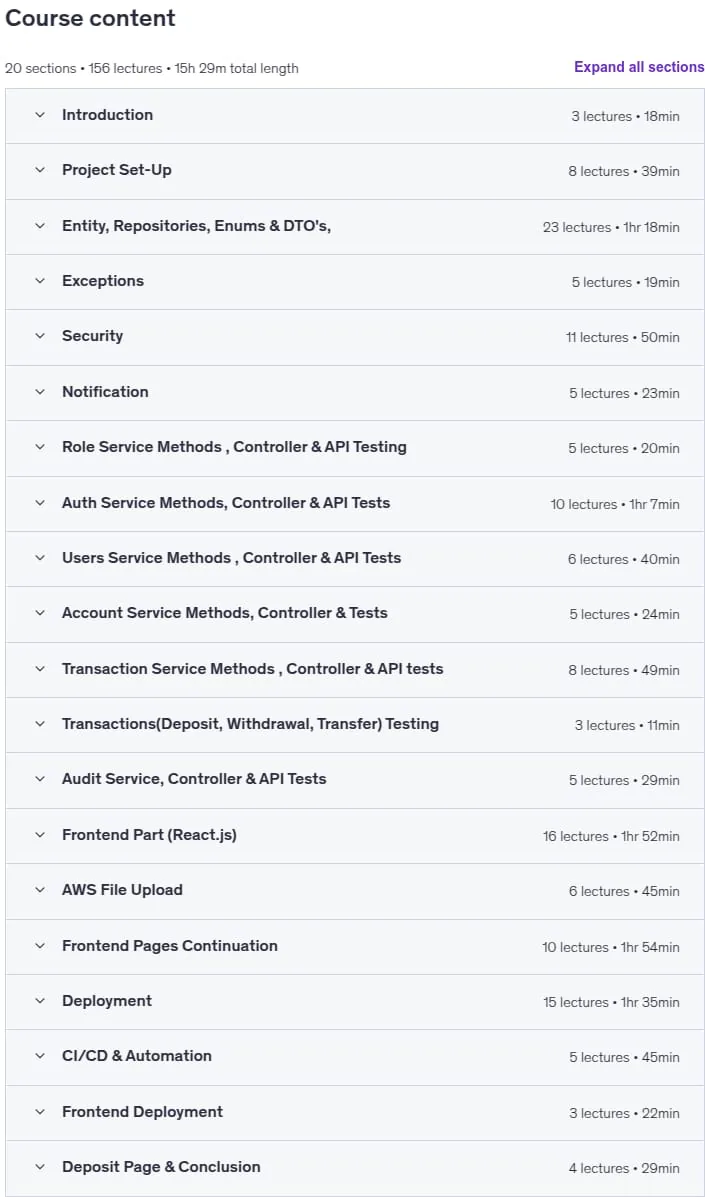The width and height of the screenshot is (705, 1197).
Task: Expand the Exceptions section
Action: [354, 282]
